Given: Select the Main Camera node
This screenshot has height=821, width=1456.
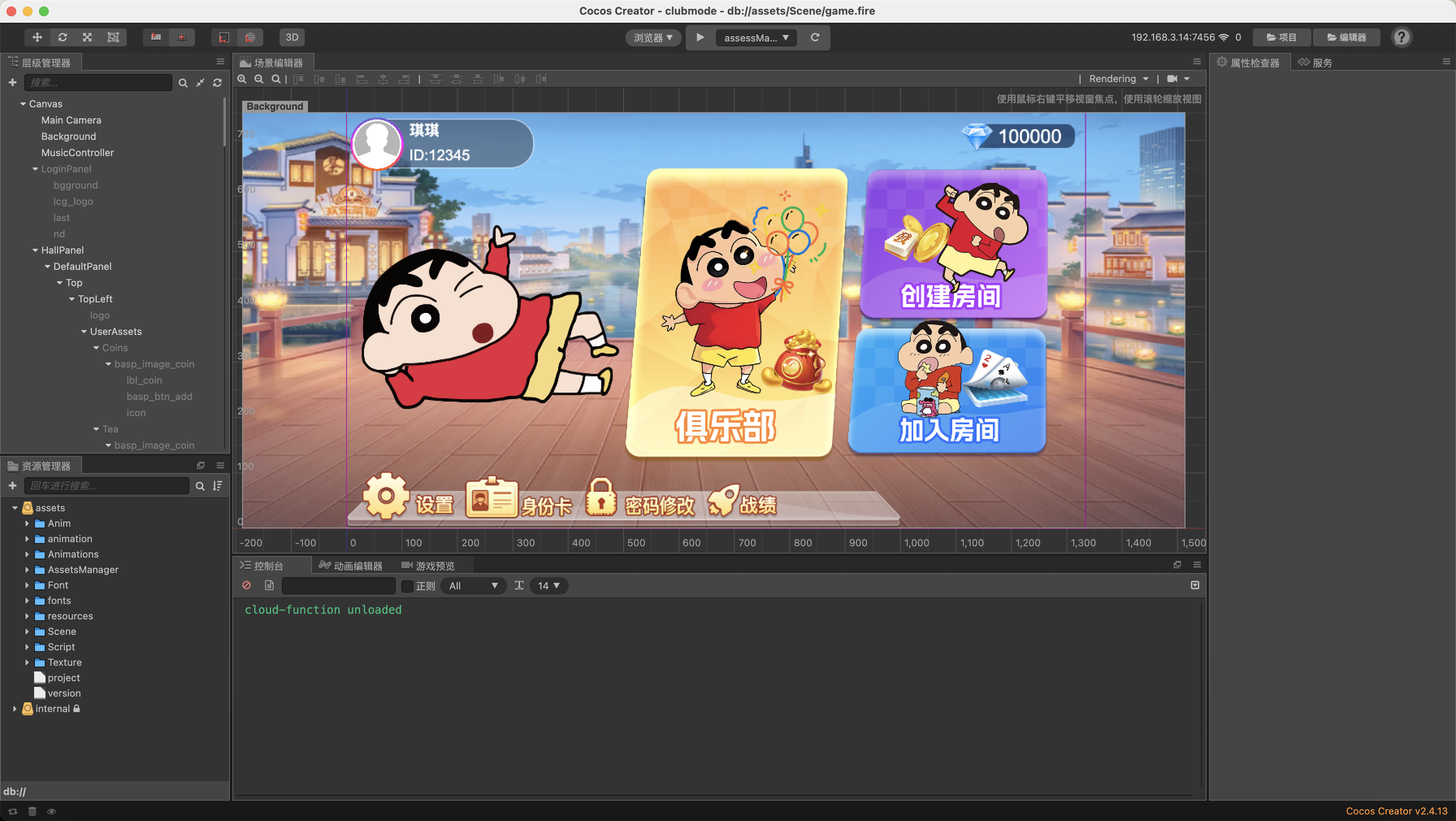Looking at the screenshot, I should click(x=71, y=120).
